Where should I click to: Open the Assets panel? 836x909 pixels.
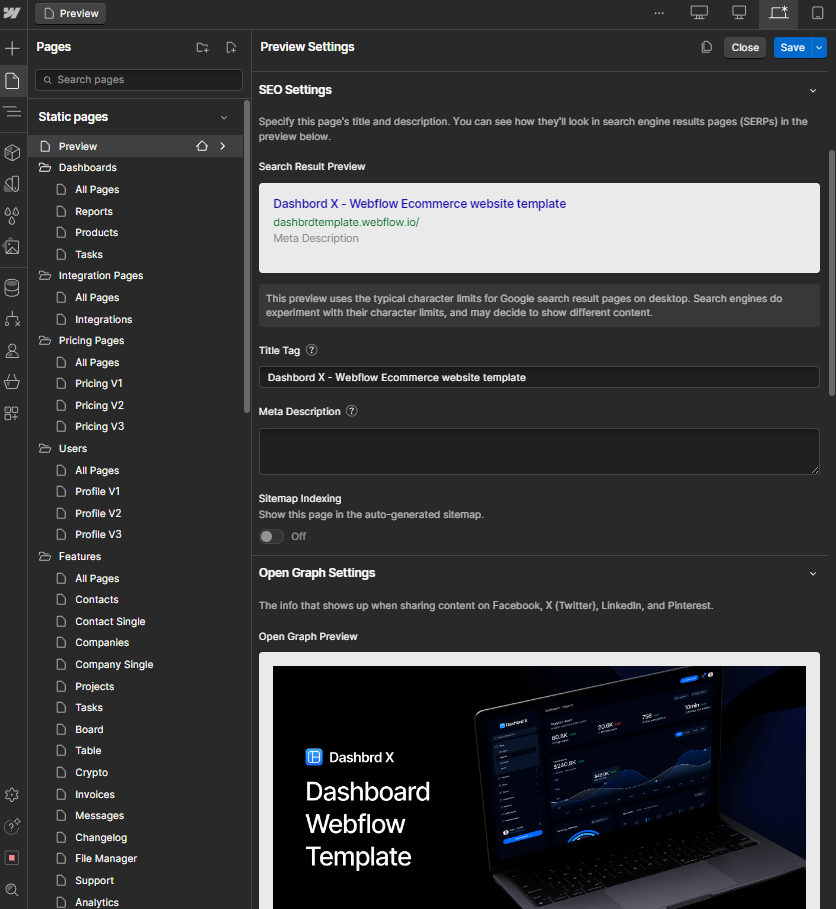[x=13, y=247]
